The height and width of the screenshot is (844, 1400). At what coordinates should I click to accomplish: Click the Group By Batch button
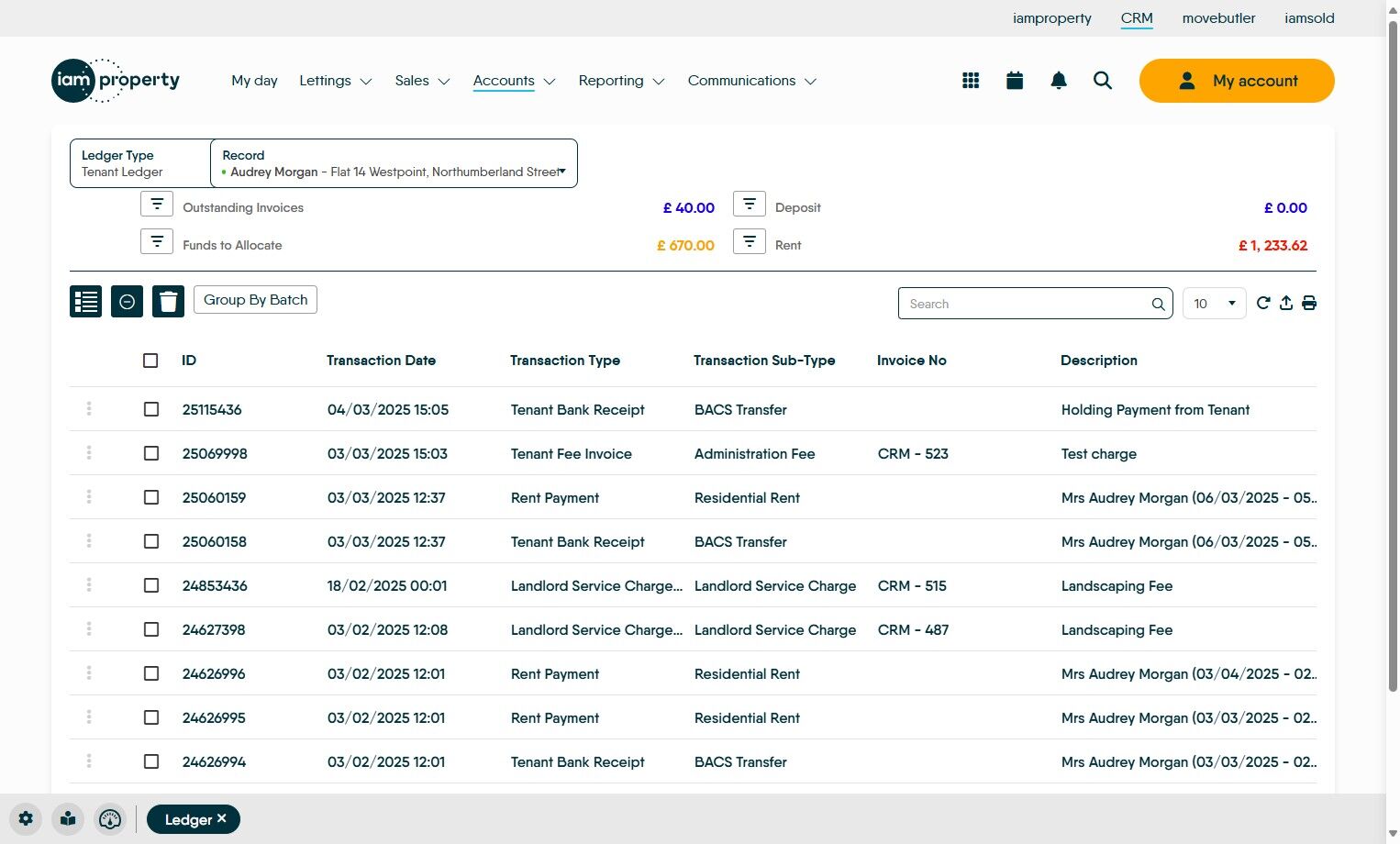point(255,300)
